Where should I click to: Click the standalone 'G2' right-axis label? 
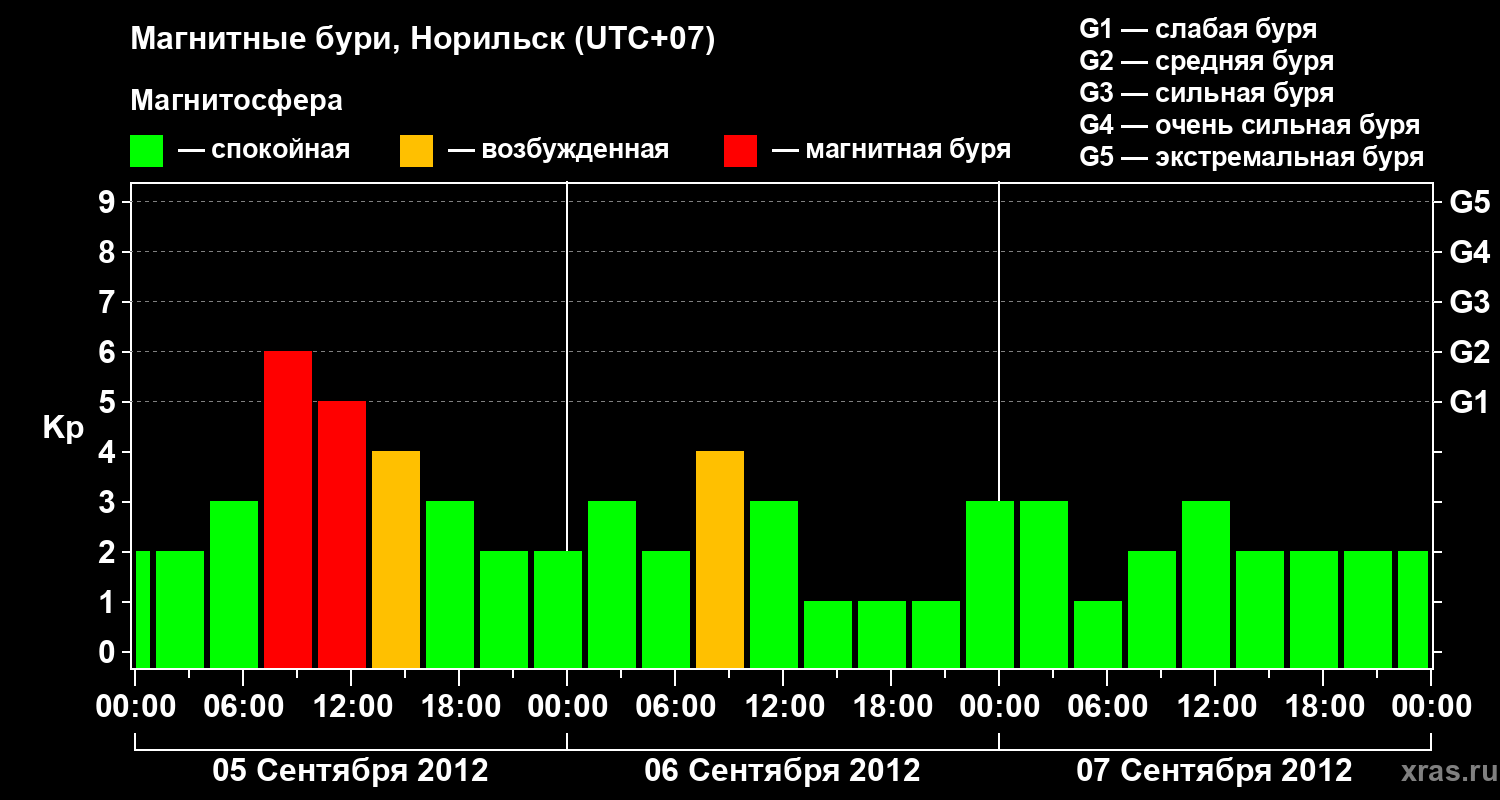click(x=1469, y=352)
